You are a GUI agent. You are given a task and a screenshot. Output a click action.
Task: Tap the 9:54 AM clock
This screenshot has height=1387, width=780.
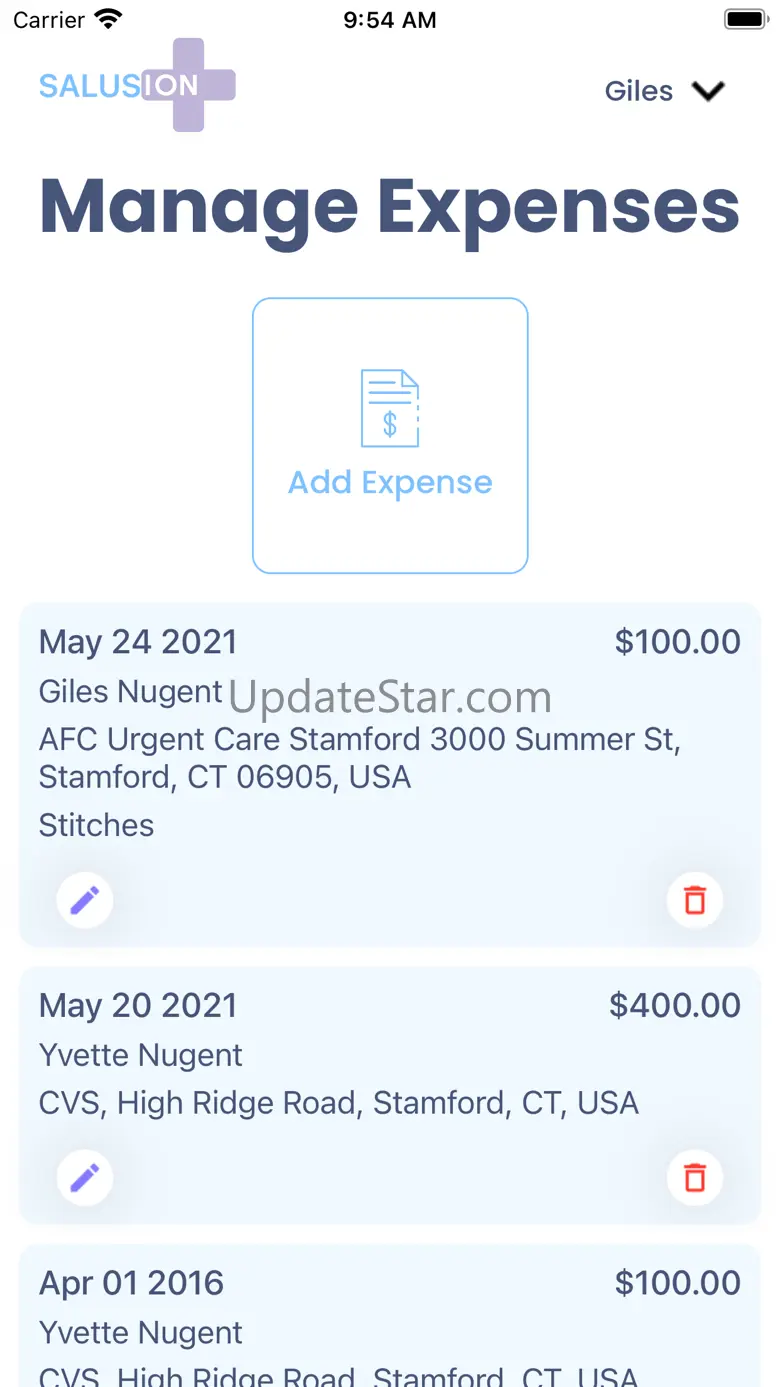click(x=390, y=20)
